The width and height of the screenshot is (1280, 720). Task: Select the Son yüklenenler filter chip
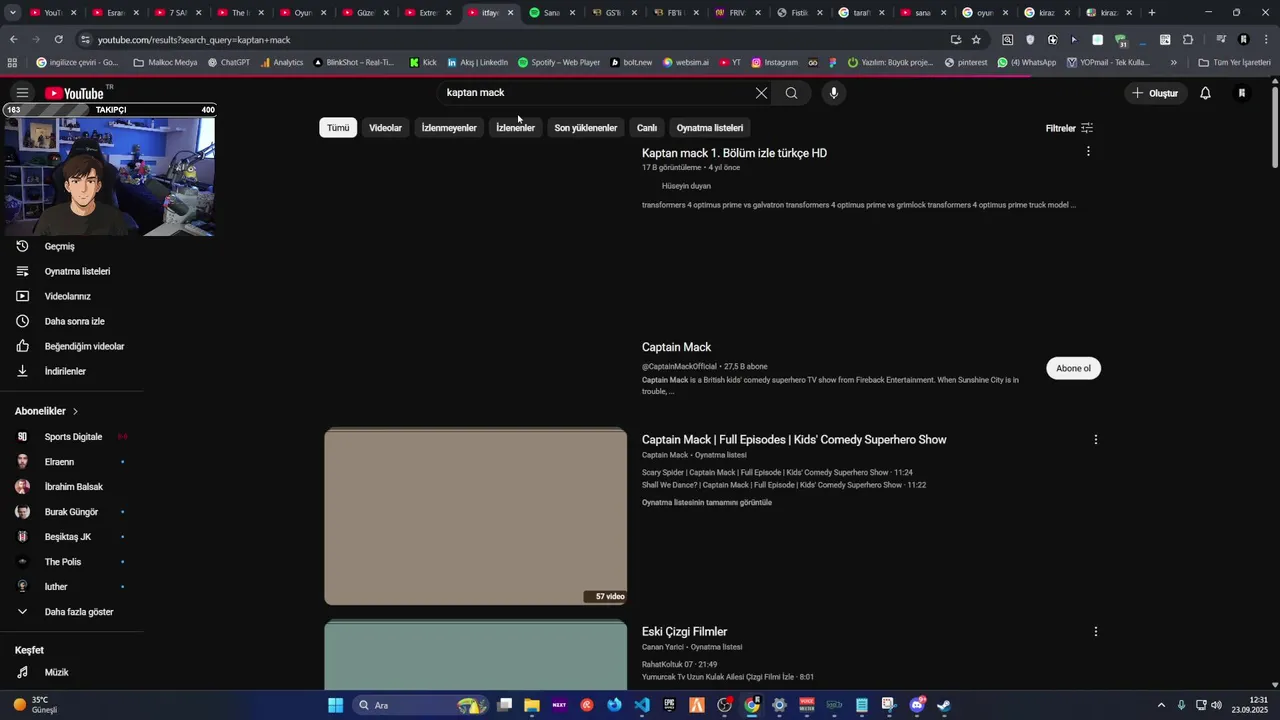point(586,128)
